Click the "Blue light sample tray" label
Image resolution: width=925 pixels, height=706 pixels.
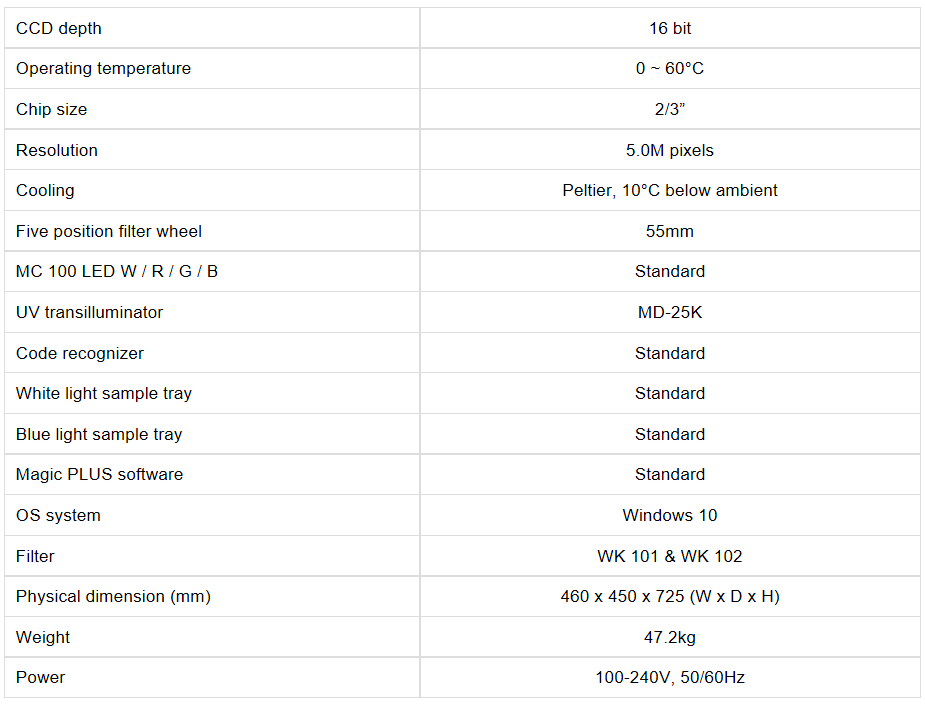pyautogui.click(x=99, y=434)
